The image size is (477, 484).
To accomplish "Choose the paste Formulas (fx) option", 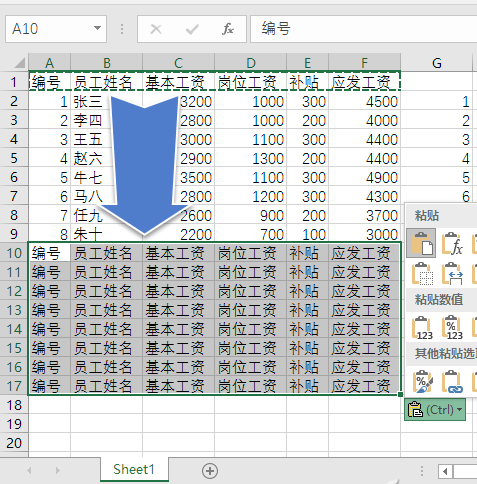I will pos(452,244).
